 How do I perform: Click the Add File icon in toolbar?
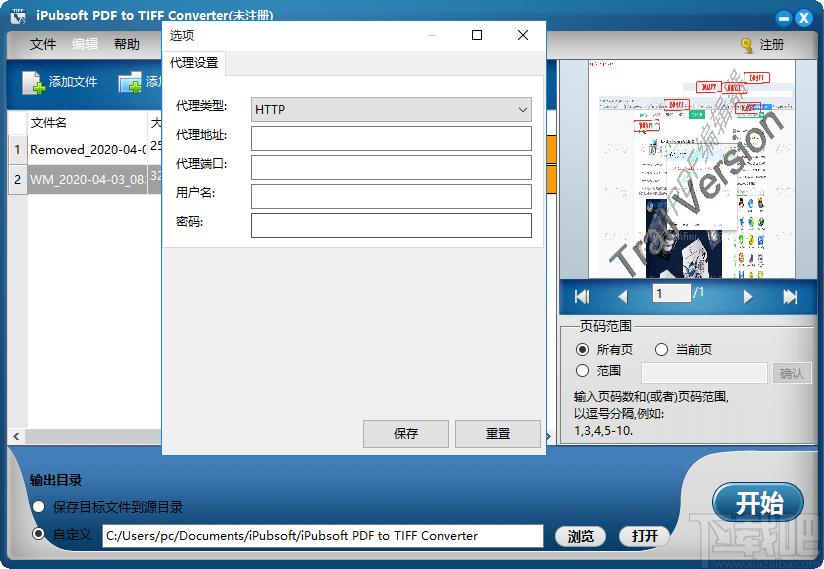tap(34, 82)
